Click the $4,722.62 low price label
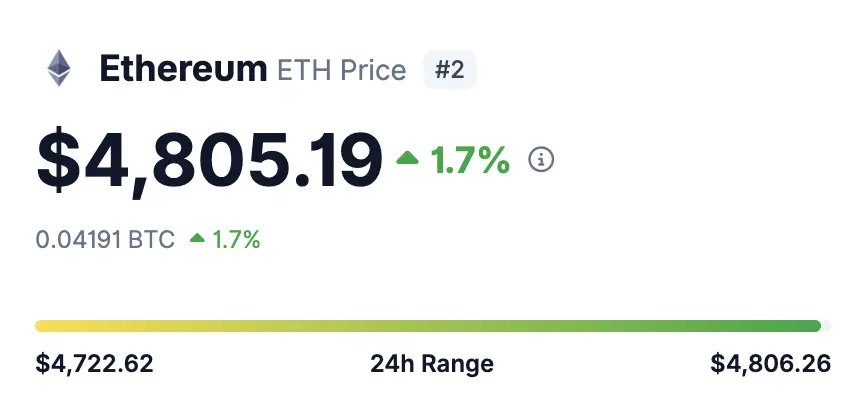 tap(94, 364)
